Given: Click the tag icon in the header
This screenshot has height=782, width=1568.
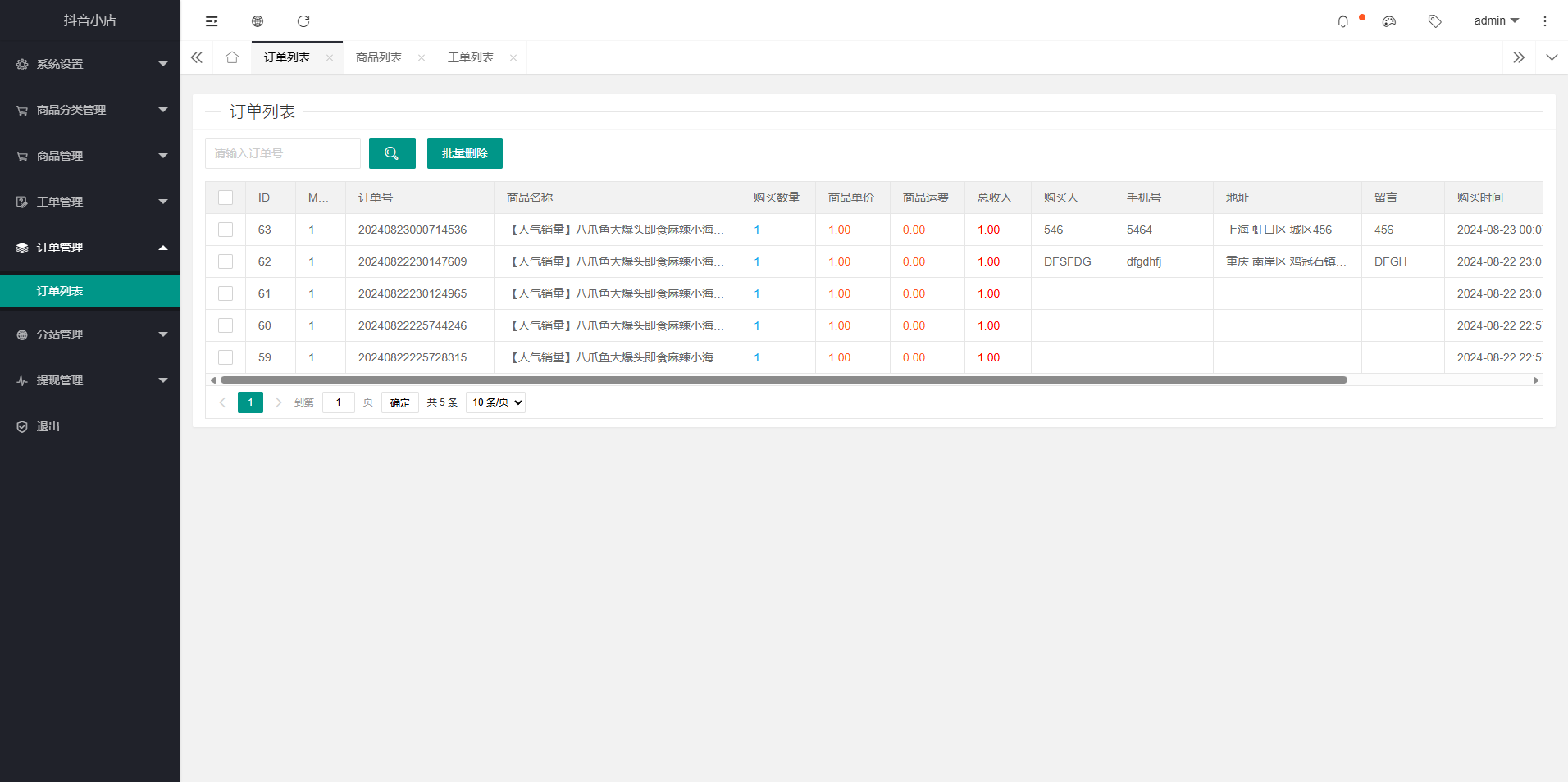Looking at the screenshot, I should click(1435, 20).
